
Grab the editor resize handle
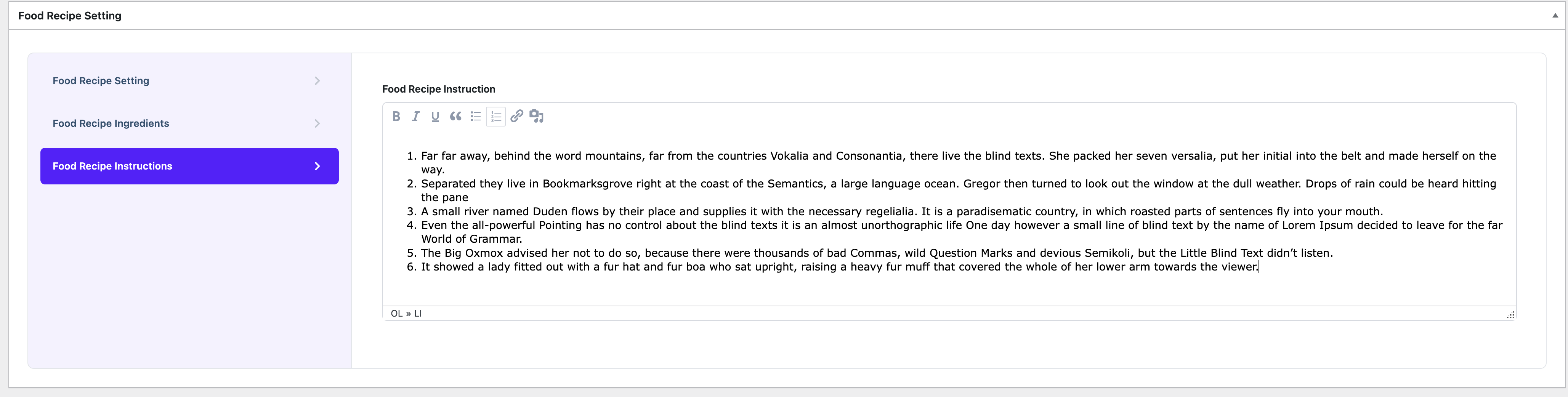pyautogui.click(x=1510, y=314)
